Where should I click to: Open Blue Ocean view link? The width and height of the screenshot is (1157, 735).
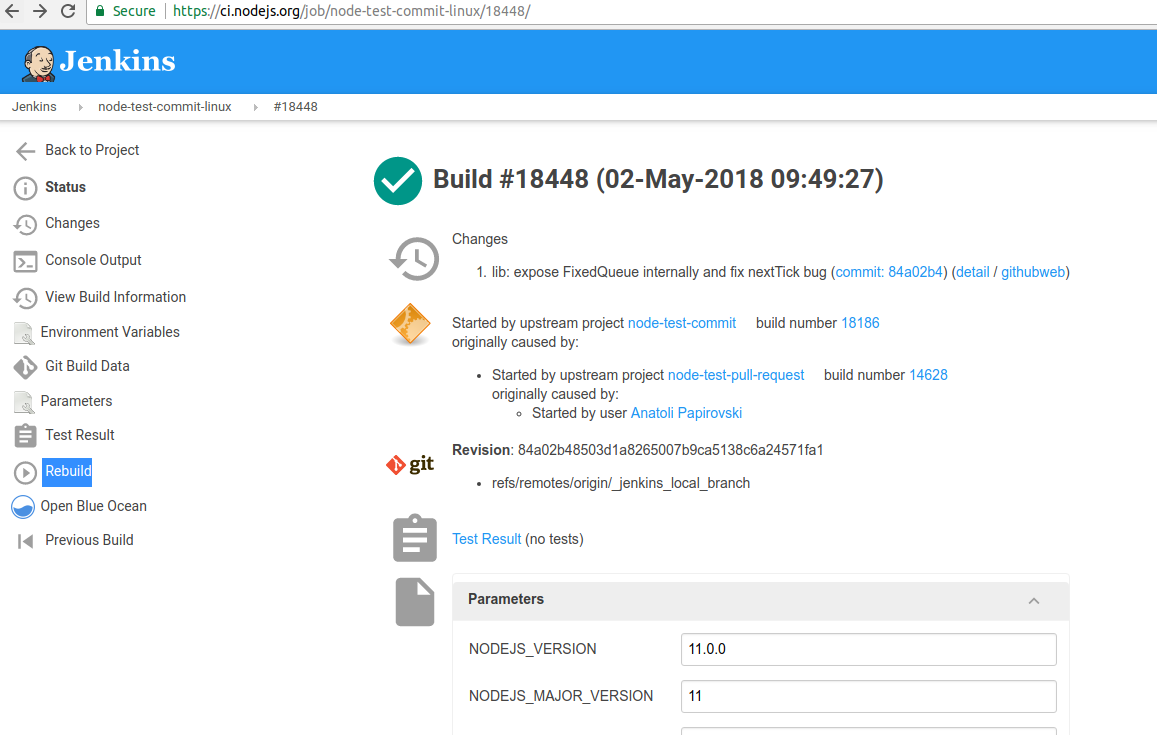pos(94,506)
